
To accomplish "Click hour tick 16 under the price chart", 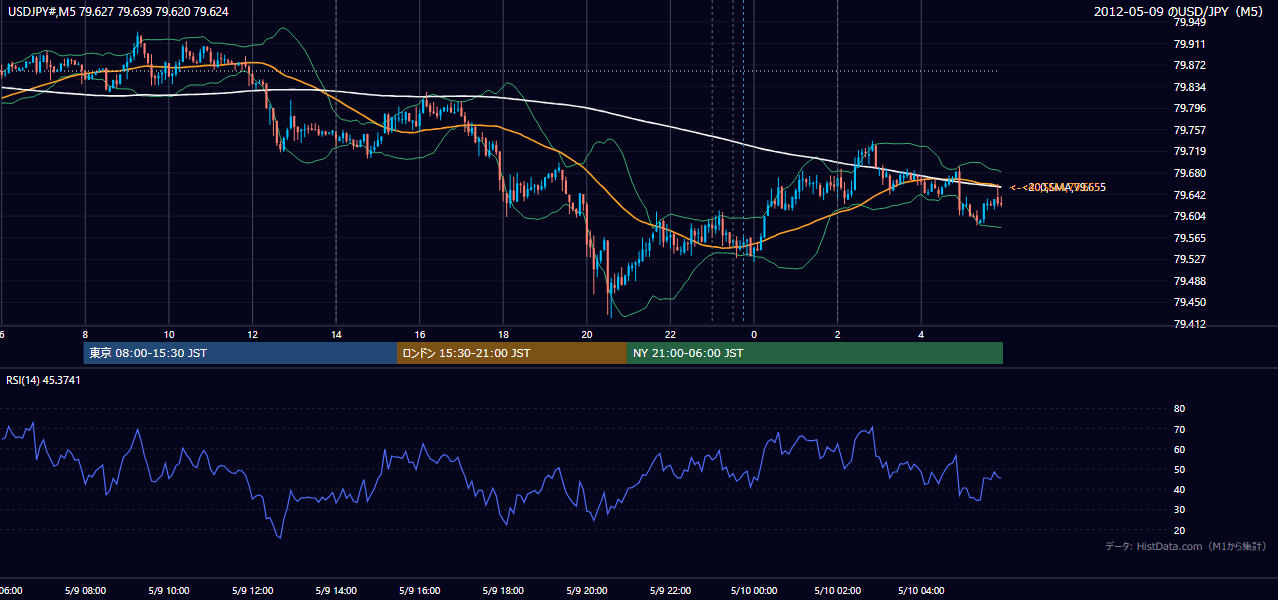I will [421, 334].
